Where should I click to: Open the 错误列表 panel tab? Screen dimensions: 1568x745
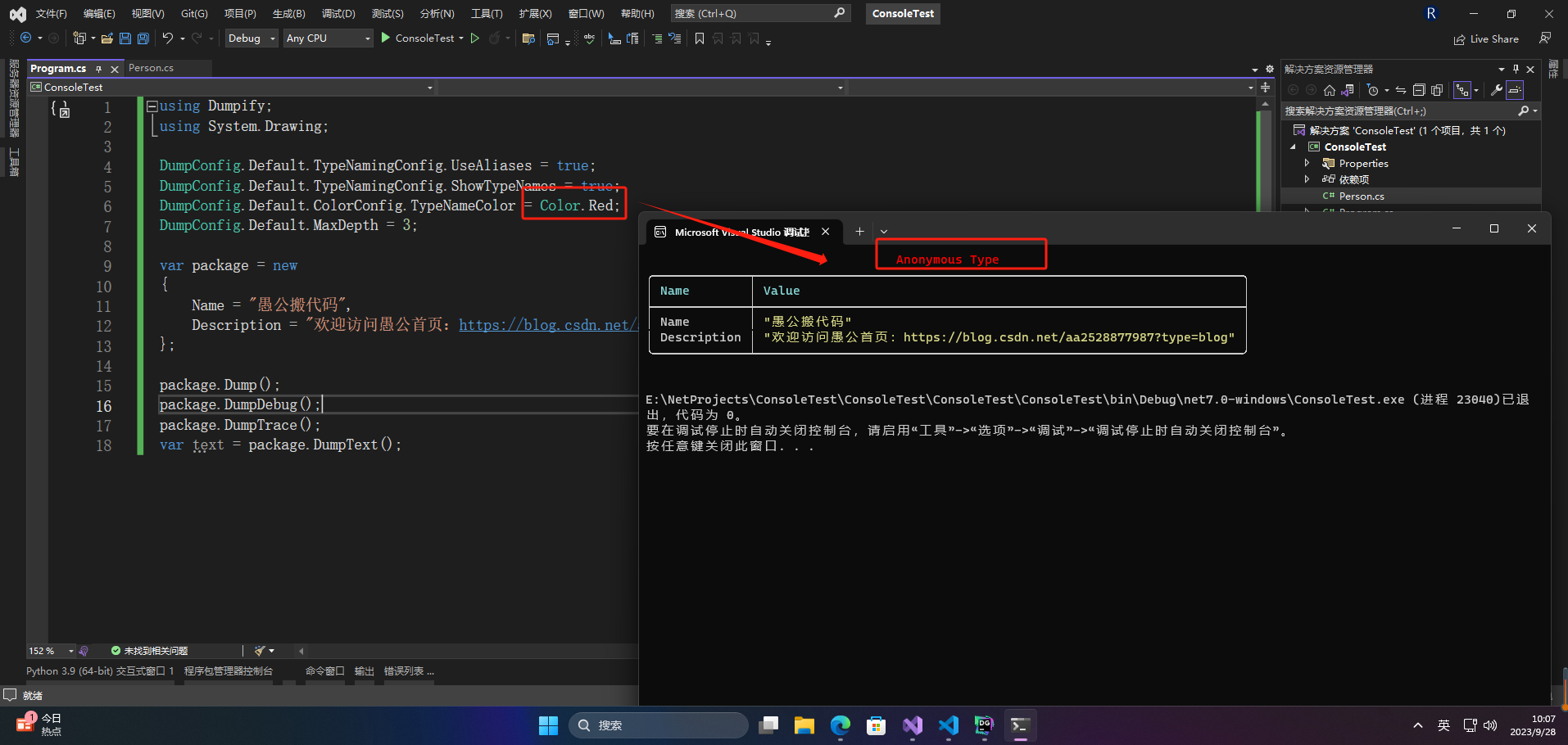[409, 671]
